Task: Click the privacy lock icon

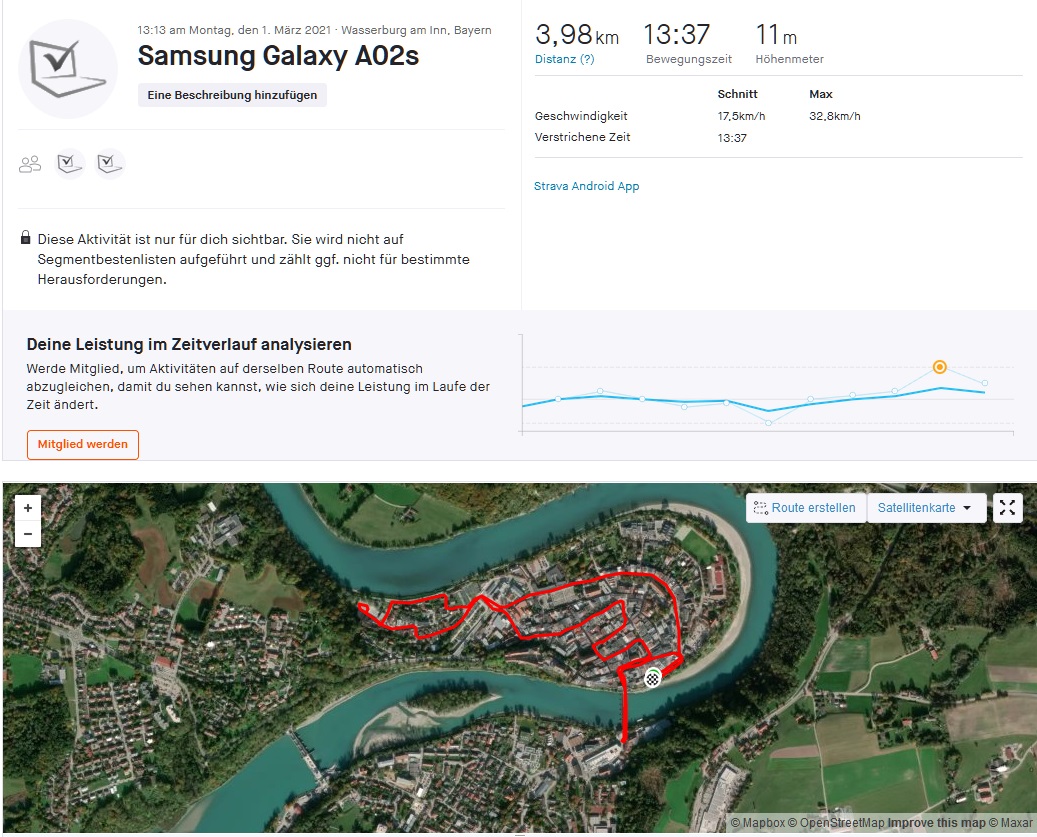Action: pos(26,237)
